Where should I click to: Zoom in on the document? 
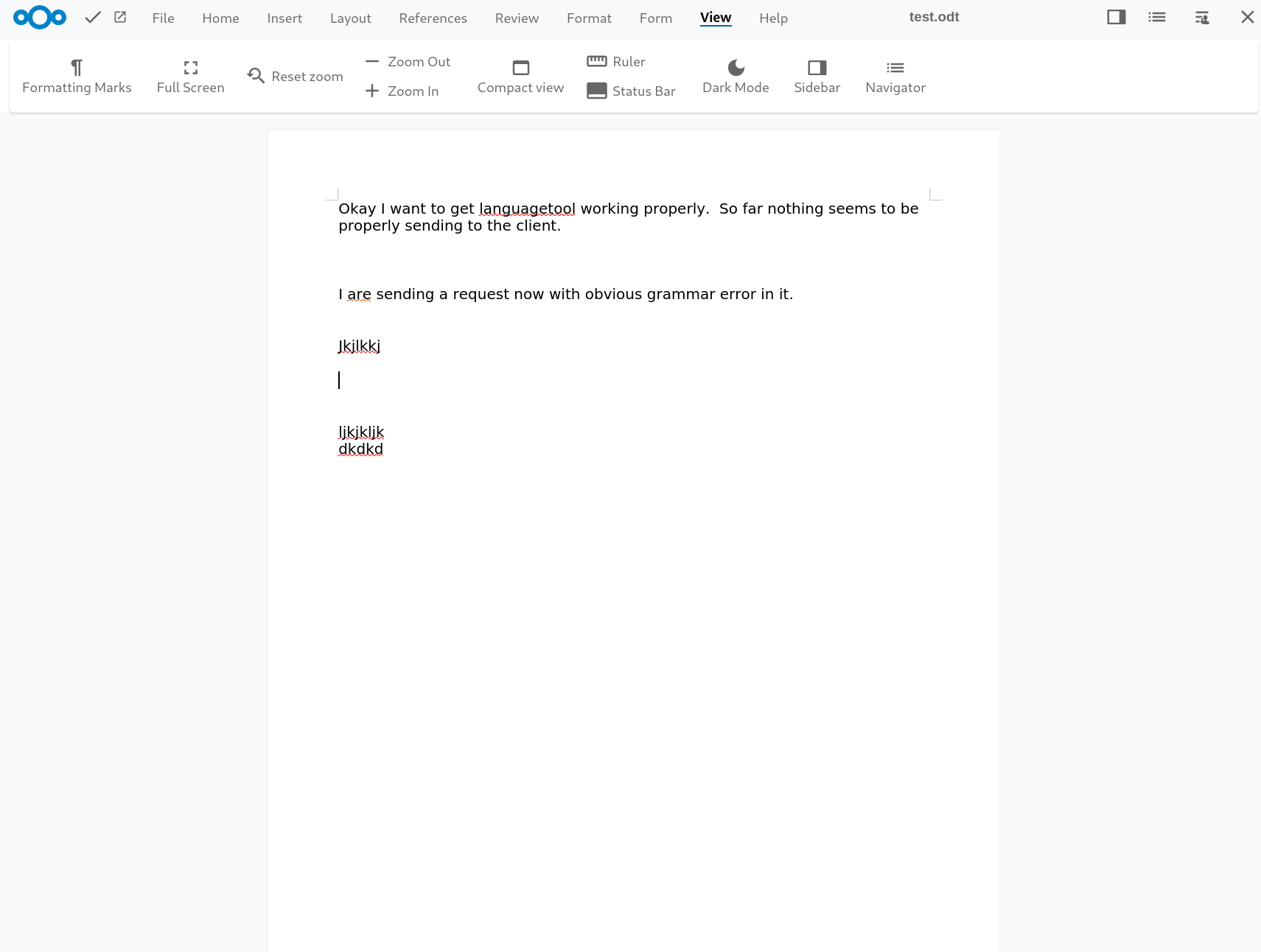point(402,91)
